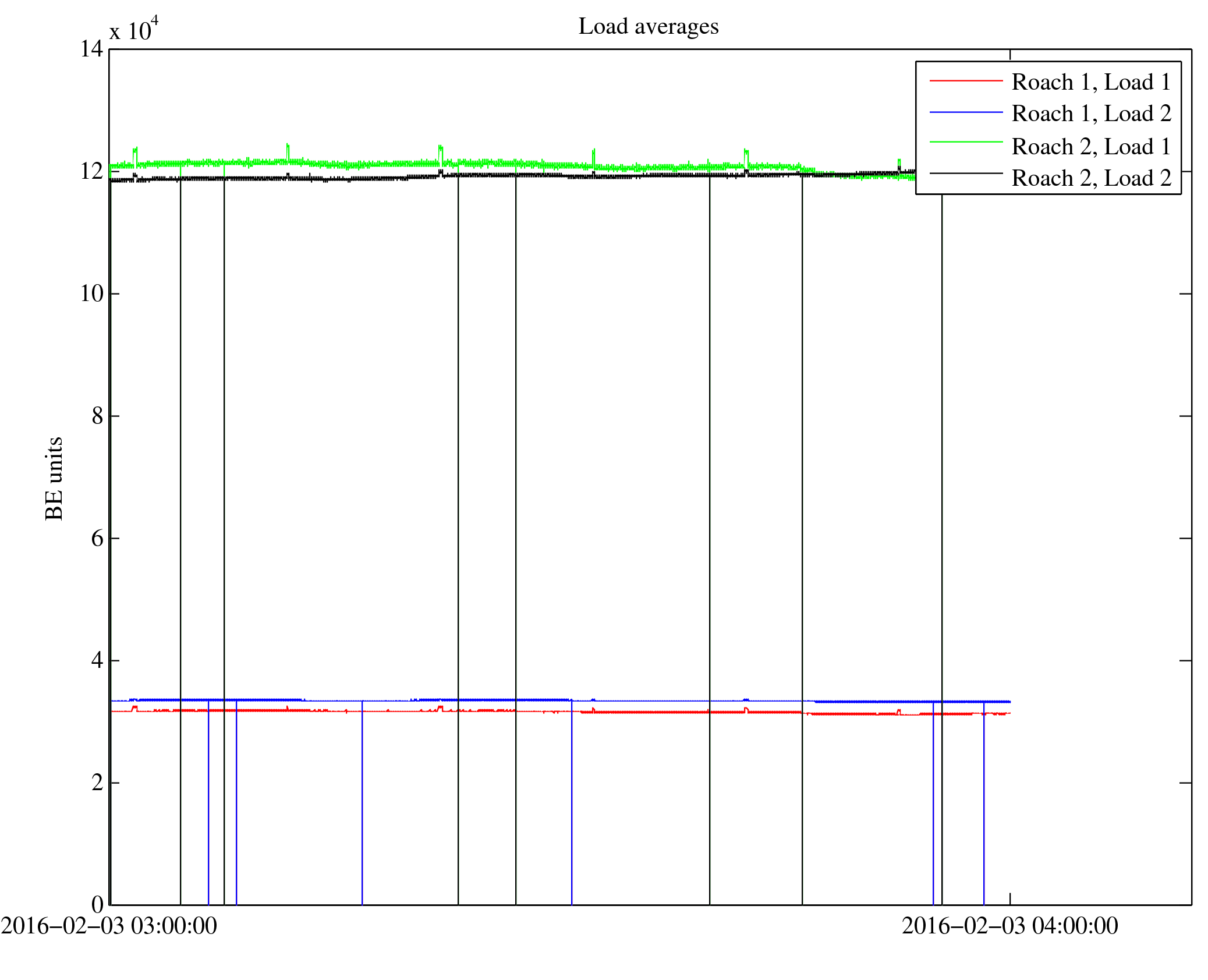The width and height of the screenshot is (1208, 980).
Task: Click the 'Roach 1, Load 2' legend label
Action: [1090, 114]
